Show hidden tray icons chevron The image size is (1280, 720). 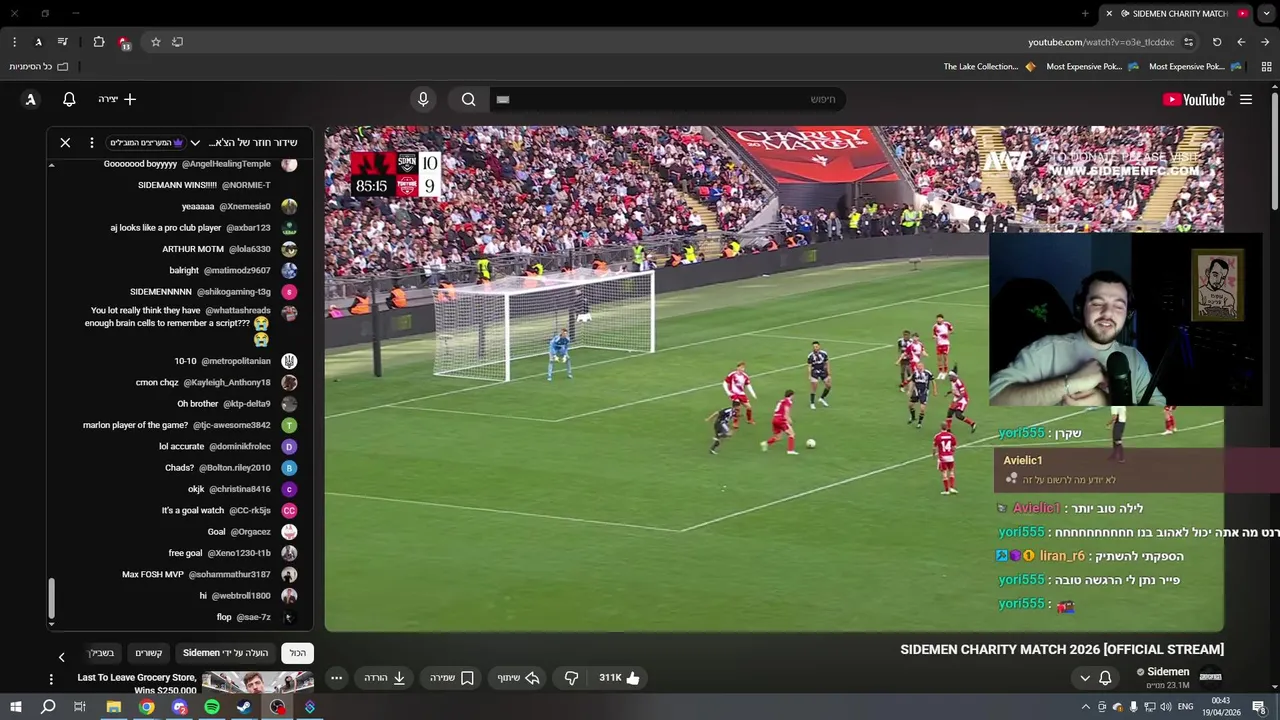(x=1086, y=707)
